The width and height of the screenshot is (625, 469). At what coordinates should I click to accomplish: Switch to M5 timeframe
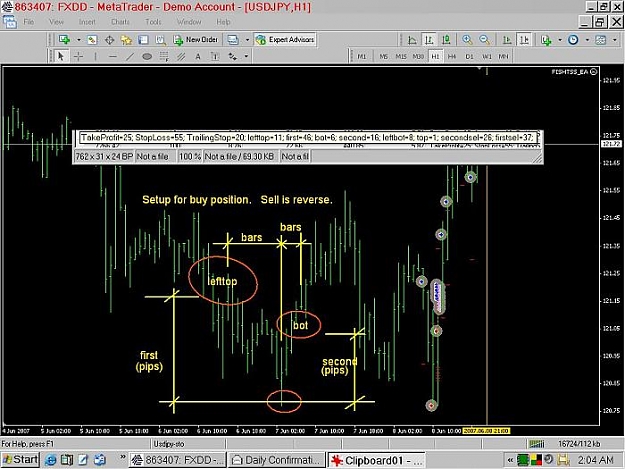383,57
